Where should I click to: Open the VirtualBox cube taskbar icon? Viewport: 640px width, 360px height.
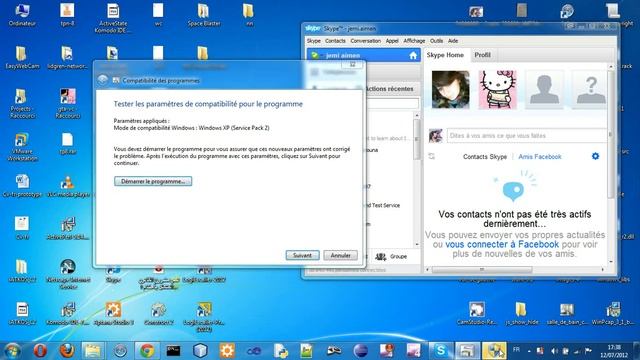point(200,351)
